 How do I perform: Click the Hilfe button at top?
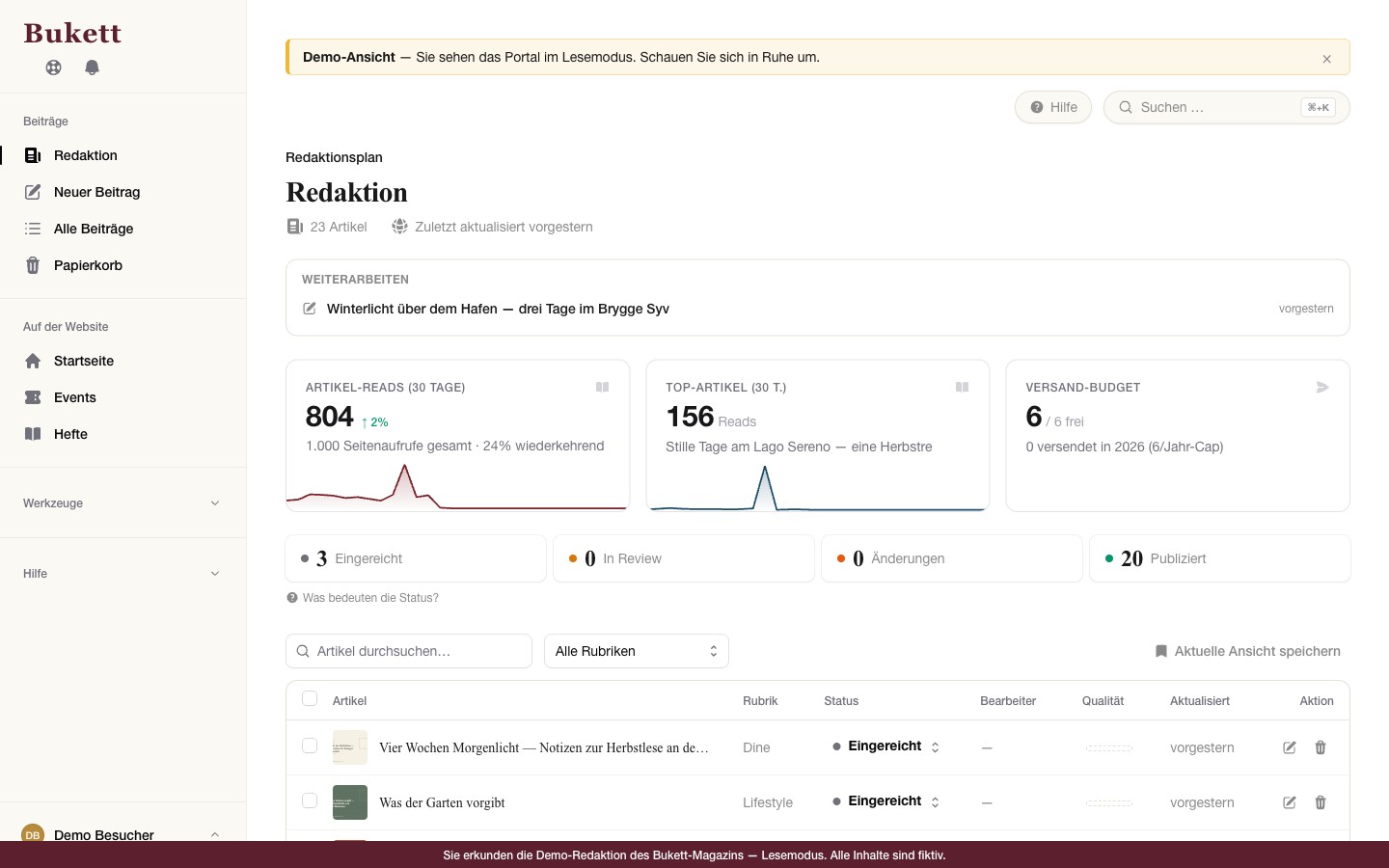tap(1053, 107)
